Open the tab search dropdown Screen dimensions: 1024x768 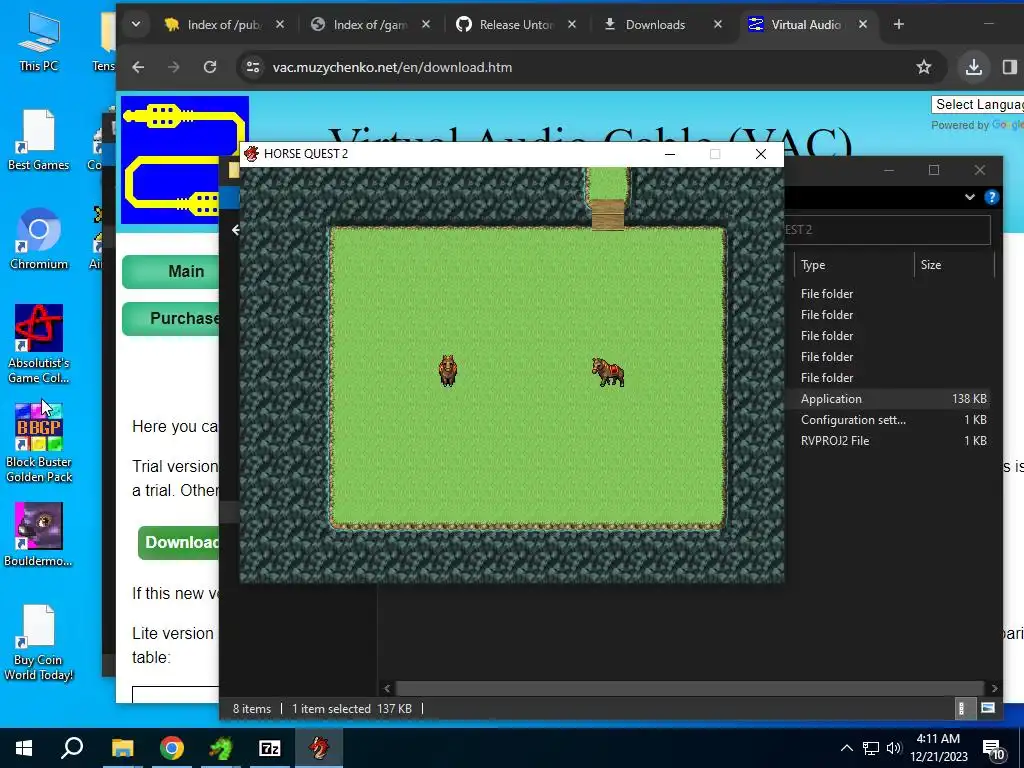136,25
